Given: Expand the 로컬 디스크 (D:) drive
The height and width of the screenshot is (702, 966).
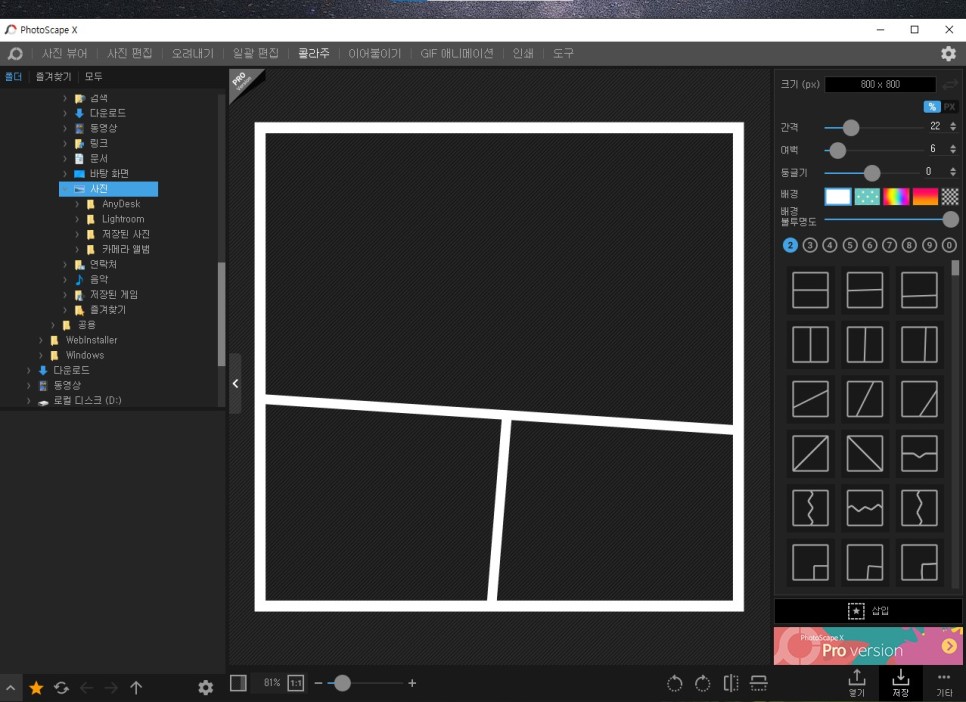Looking at the screenshot, I should coord(28,400).
